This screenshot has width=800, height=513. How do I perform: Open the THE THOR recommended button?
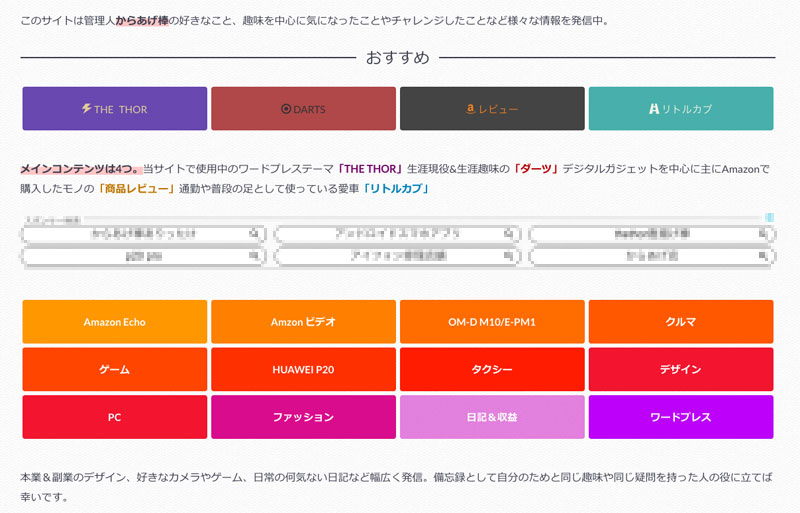pos(115,109)
